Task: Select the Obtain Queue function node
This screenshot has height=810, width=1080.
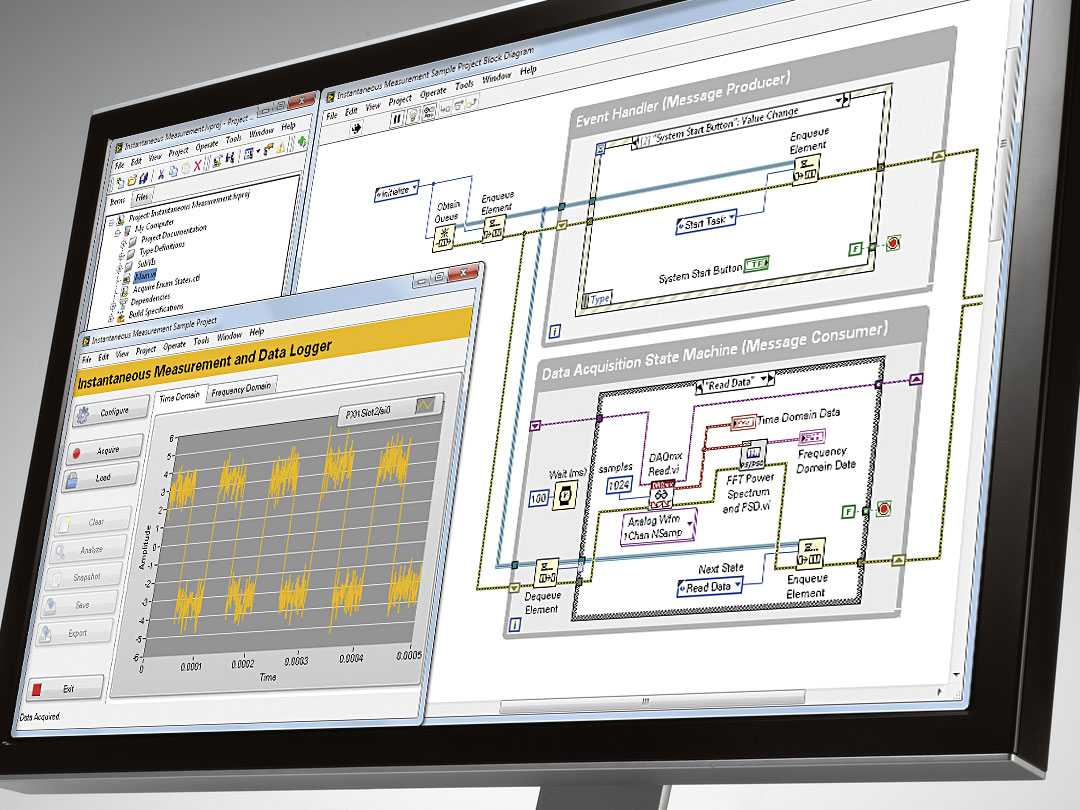Action: [x=444, y=237]
